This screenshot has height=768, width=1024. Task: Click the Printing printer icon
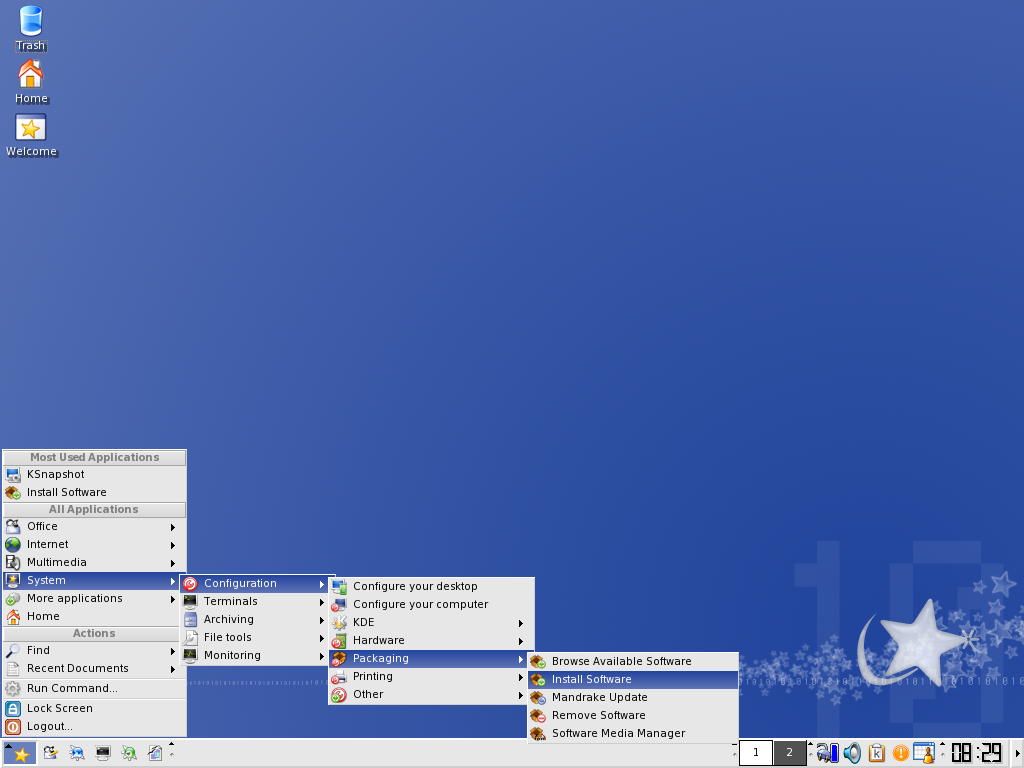pos(339,677)
